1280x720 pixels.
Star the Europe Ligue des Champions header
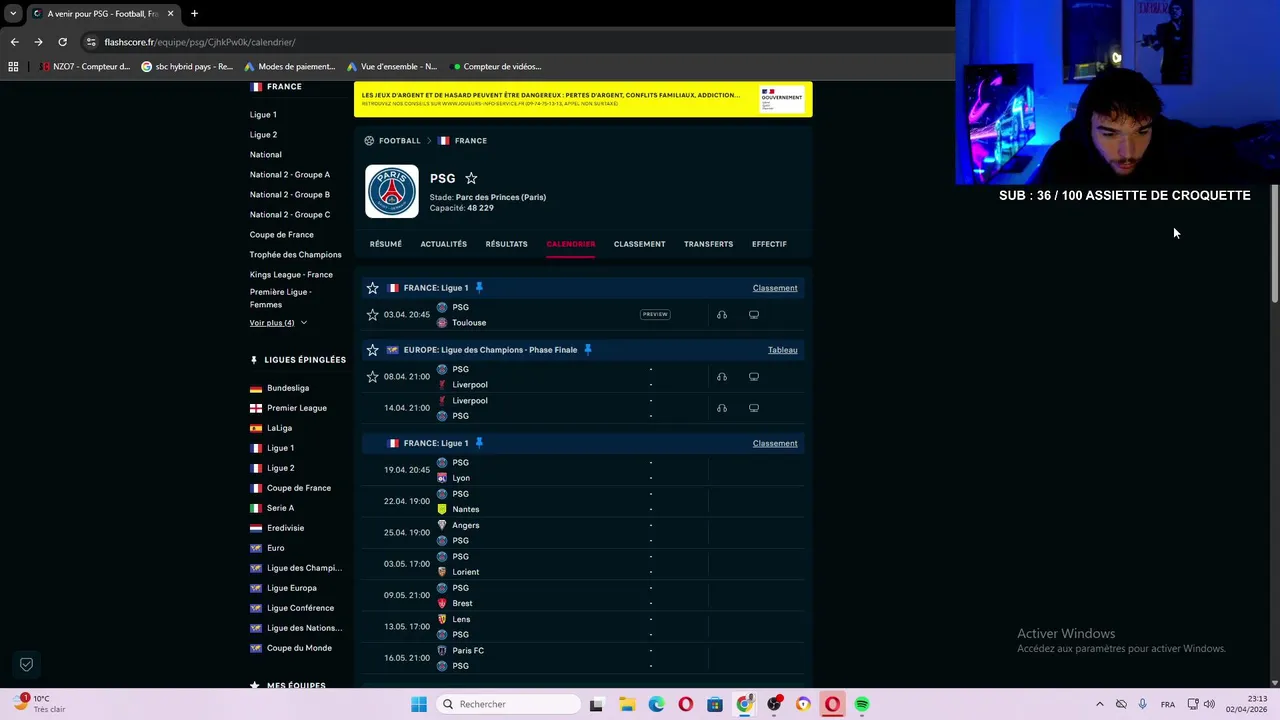pyautogui.click(x=373, y=350)
